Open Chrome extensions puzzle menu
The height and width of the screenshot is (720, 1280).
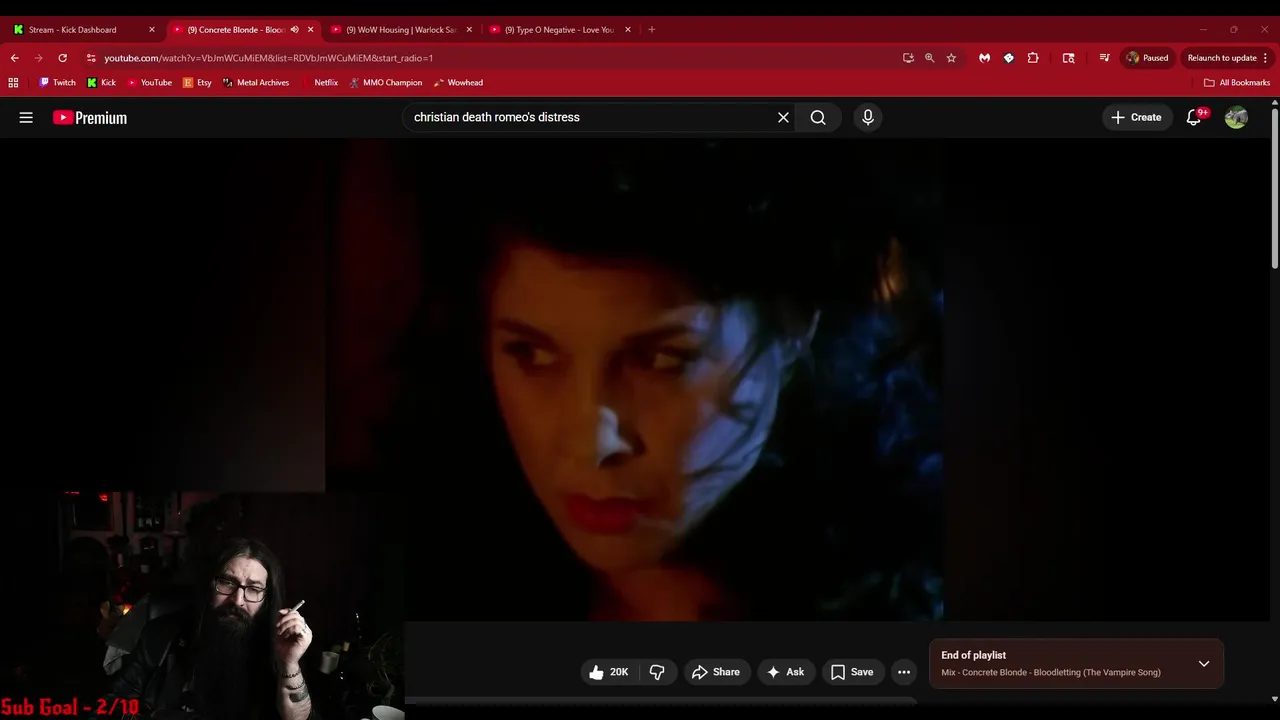coord(1033,58)
